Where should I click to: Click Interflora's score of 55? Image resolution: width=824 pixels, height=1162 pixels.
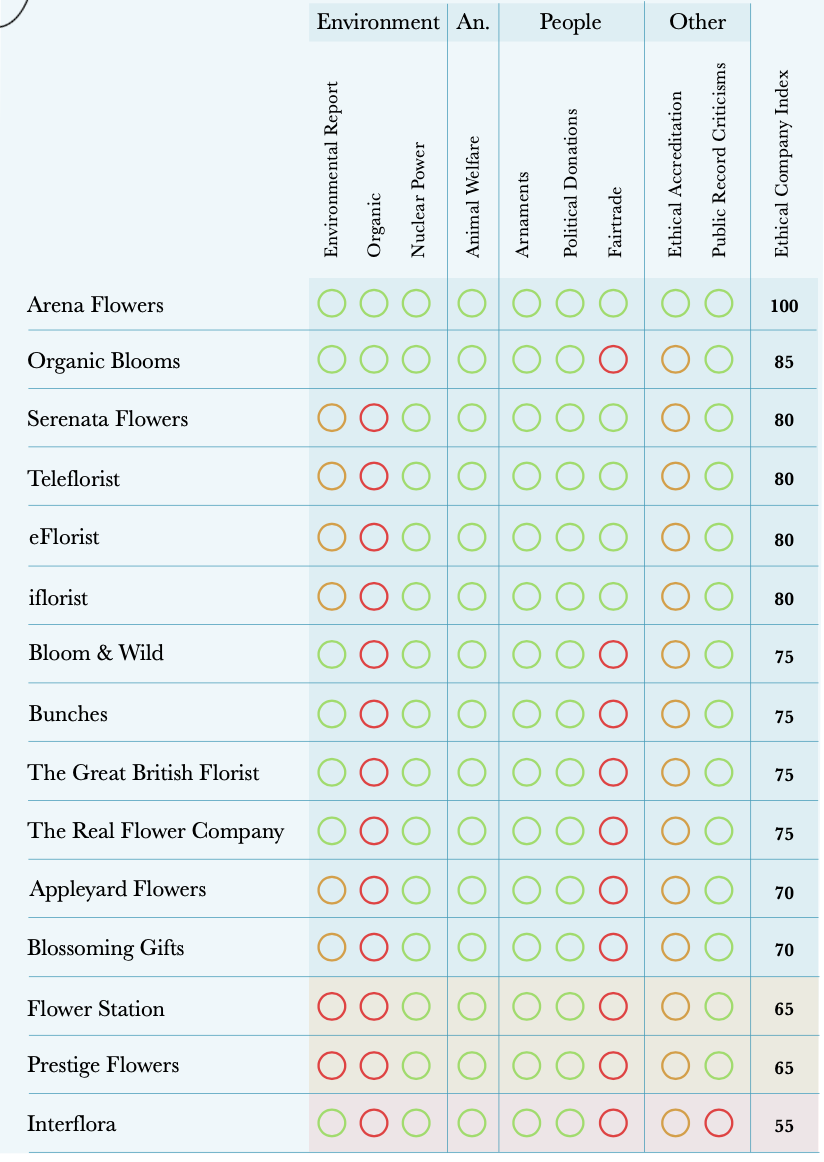[x=784, y=1126]
